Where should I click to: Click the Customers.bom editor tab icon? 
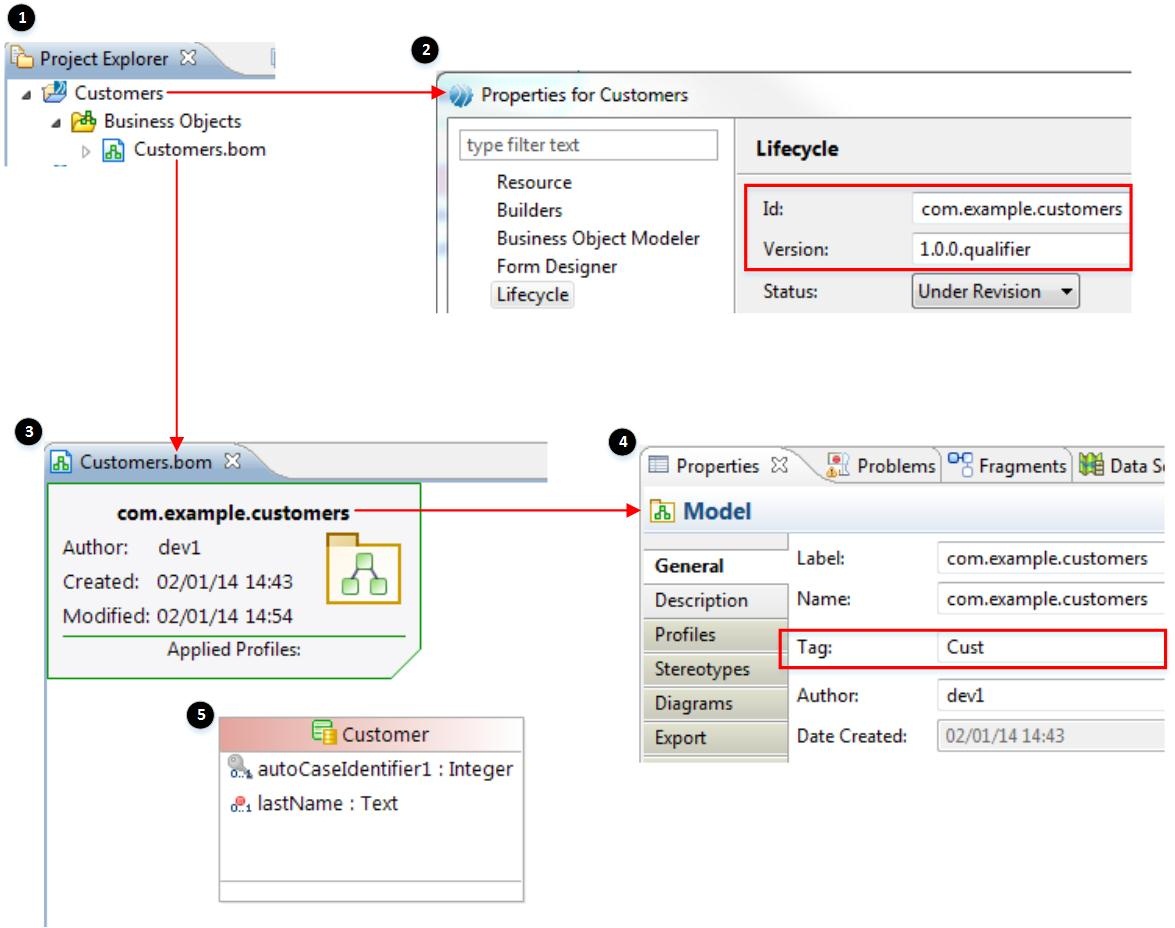pos(61,462)
